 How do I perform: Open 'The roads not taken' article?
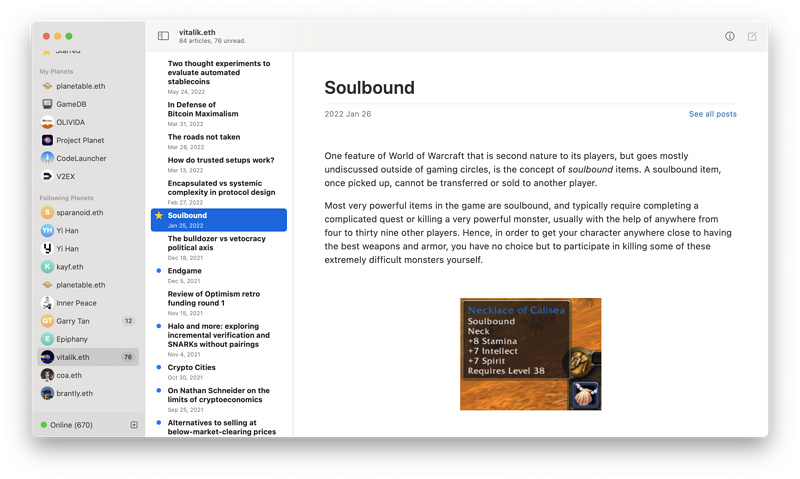point(204,137)
